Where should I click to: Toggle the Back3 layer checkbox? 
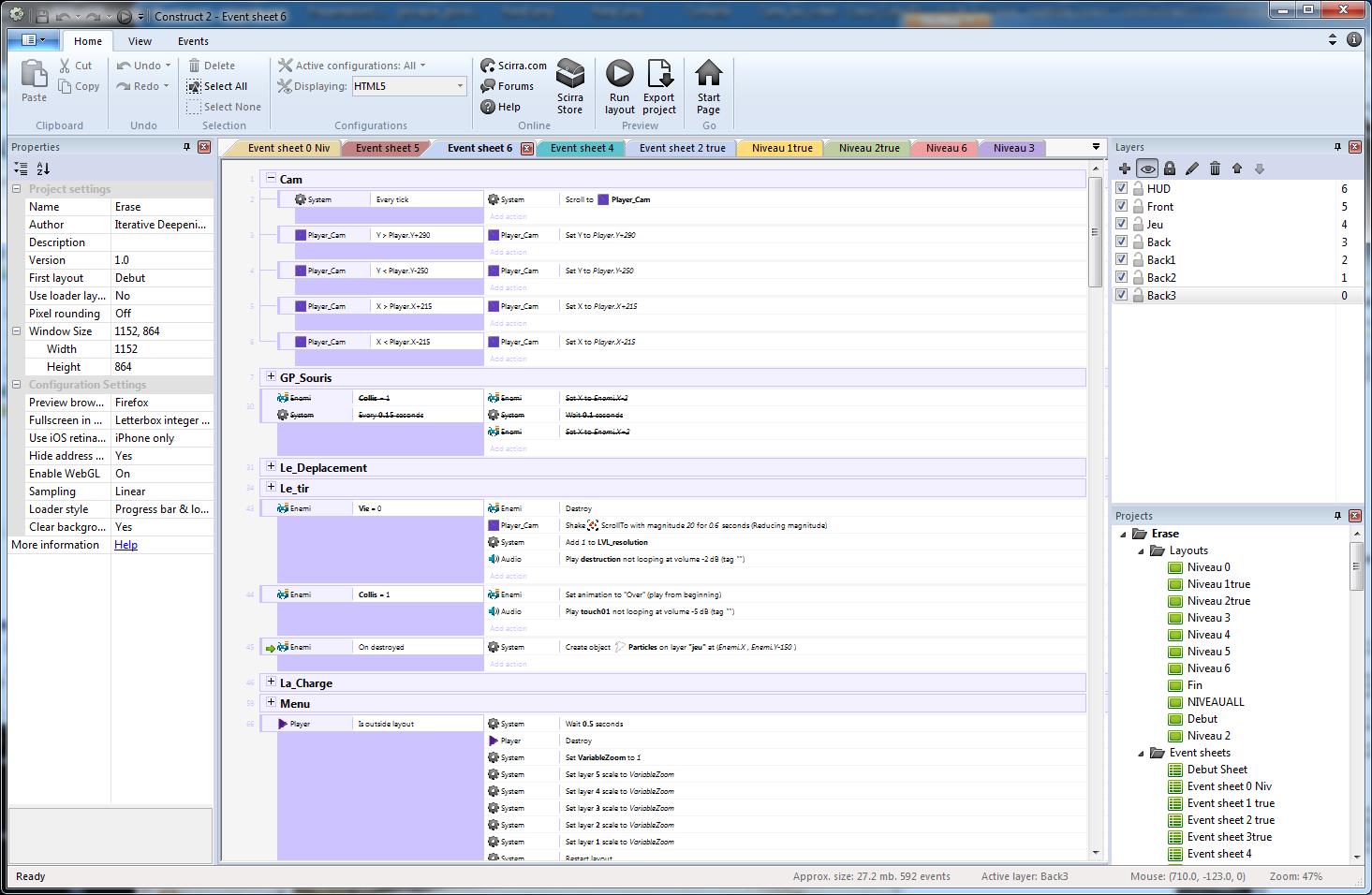(x=1122, y=295)
